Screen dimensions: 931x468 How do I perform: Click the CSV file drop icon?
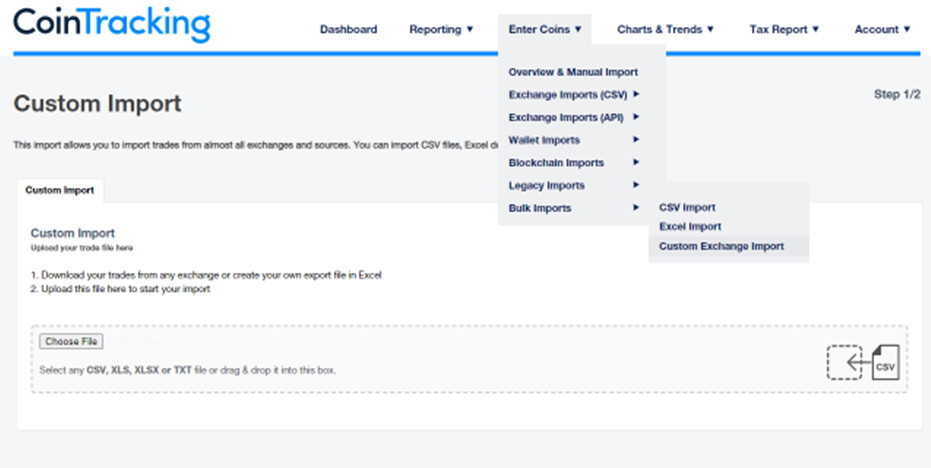click(863, 362)
